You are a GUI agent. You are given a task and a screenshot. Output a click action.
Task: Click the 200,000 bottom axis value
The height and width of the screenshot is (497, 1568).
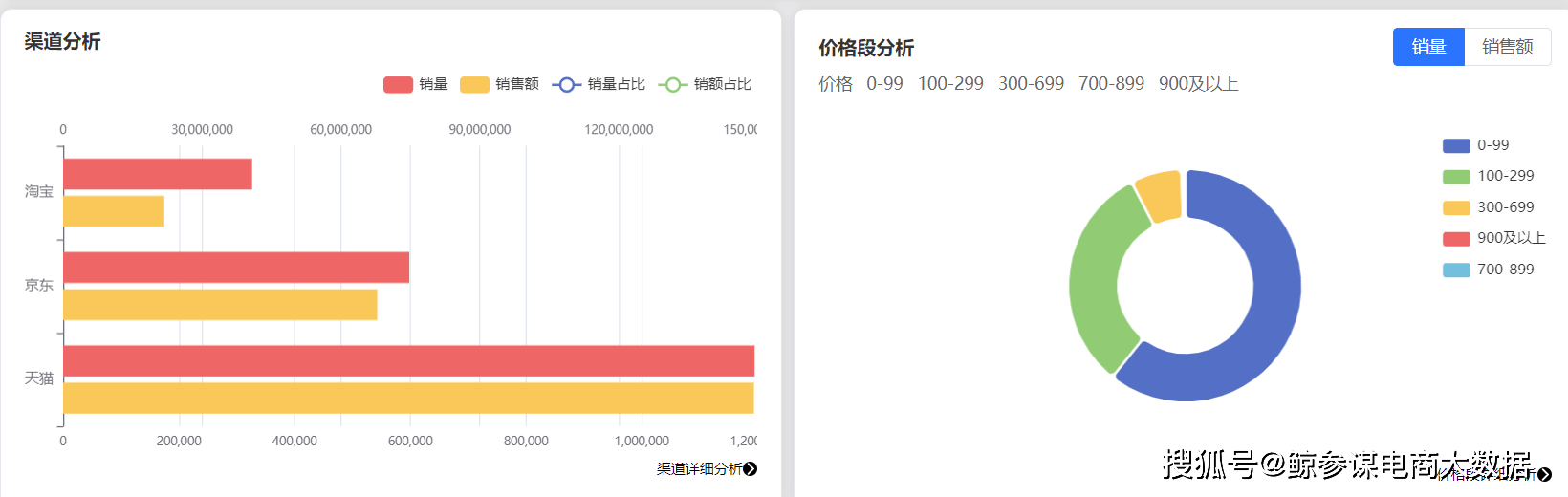(179, 442)
